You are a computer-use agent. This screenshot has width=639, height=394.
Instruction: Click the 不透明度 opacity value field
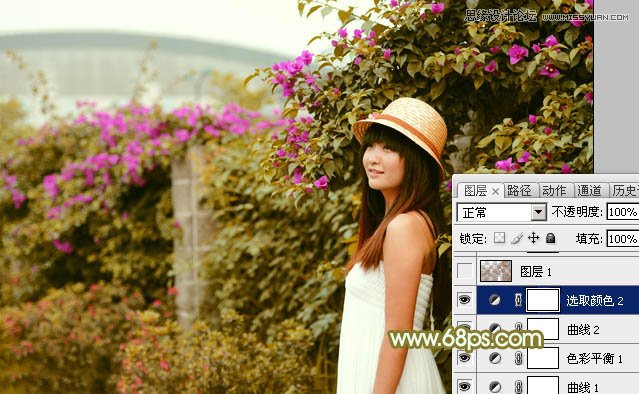(x=623, y=212)
